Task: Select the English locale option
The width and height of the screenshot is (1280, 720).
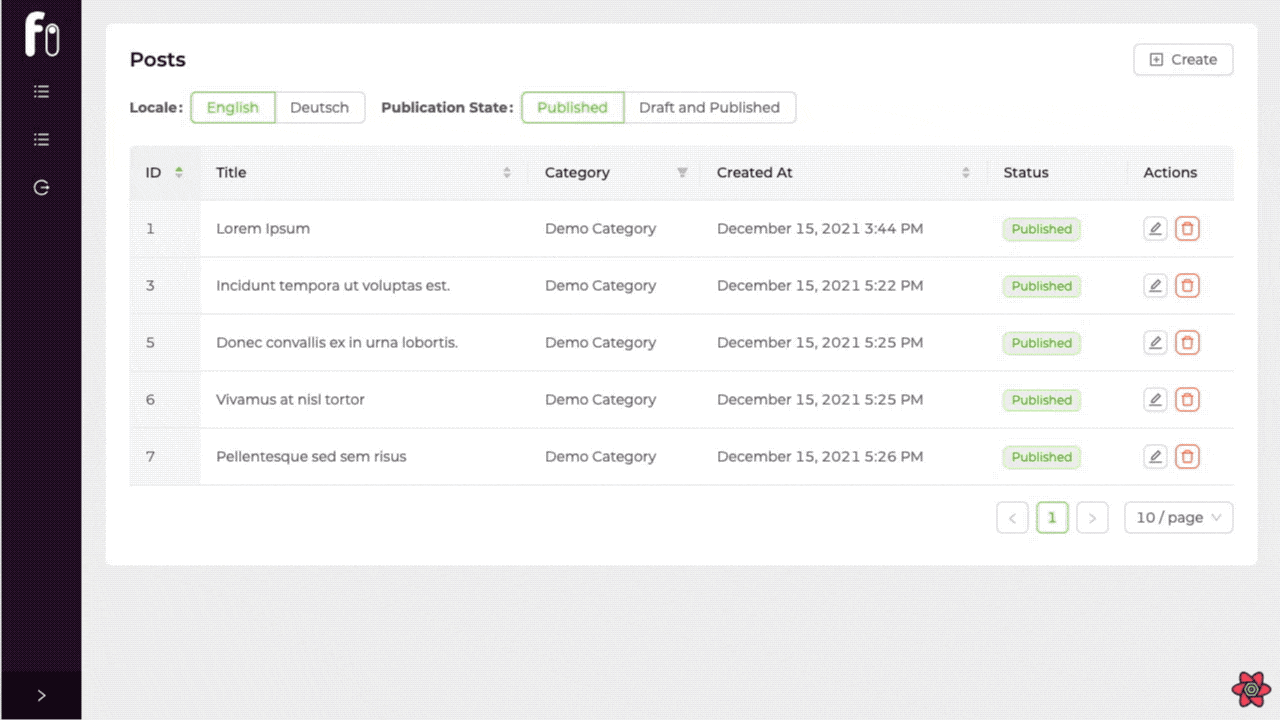Action: click(233, 108)
